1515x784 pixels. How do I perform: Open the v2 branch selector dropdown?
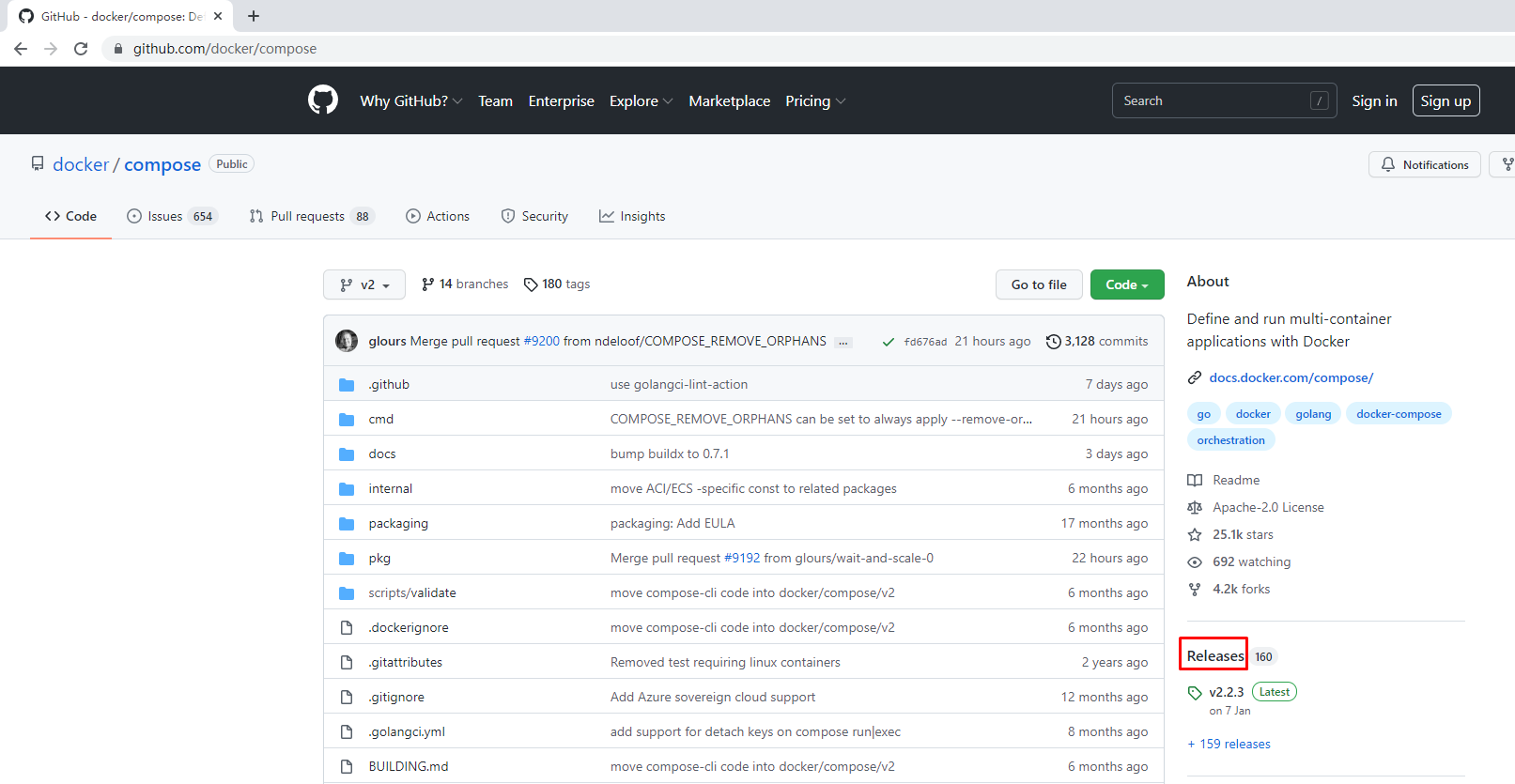(364, 284)
